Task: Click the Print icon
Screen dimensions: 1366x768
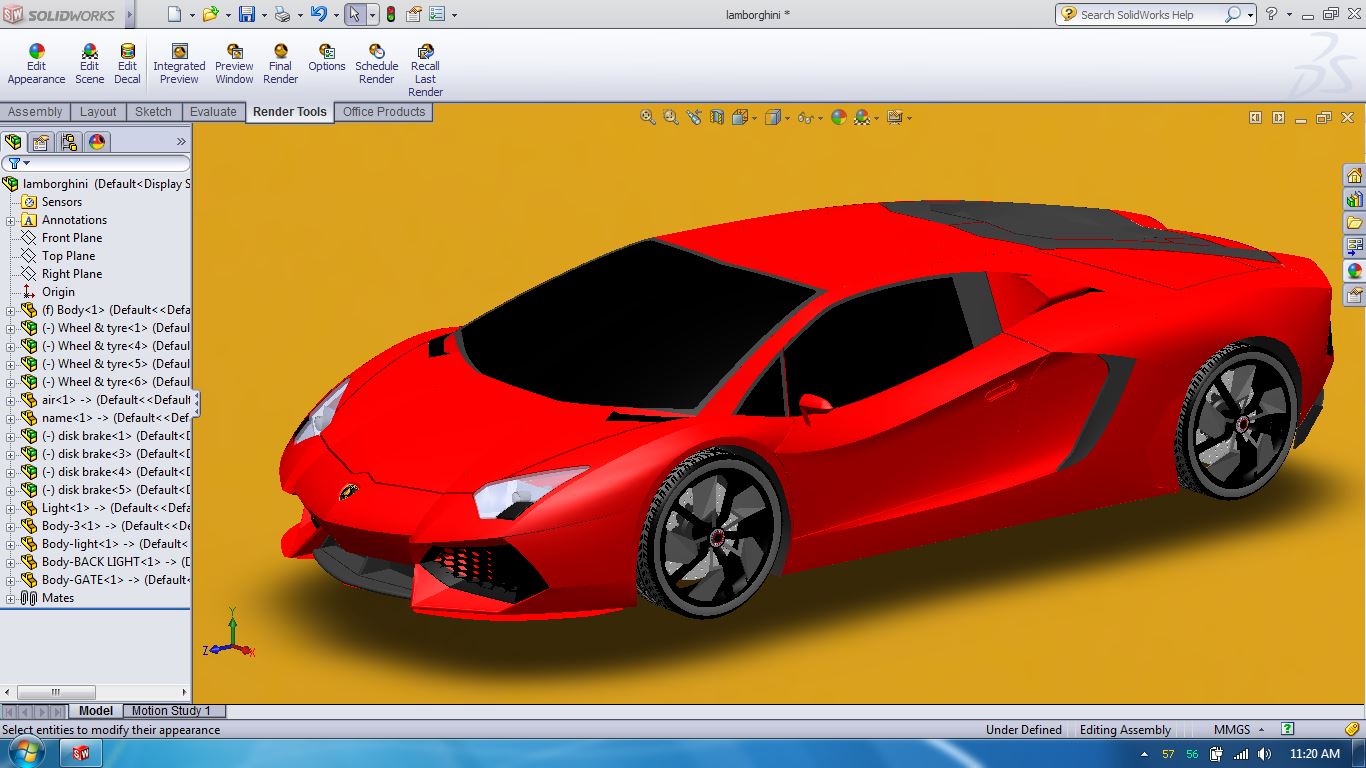Action: 282,14
